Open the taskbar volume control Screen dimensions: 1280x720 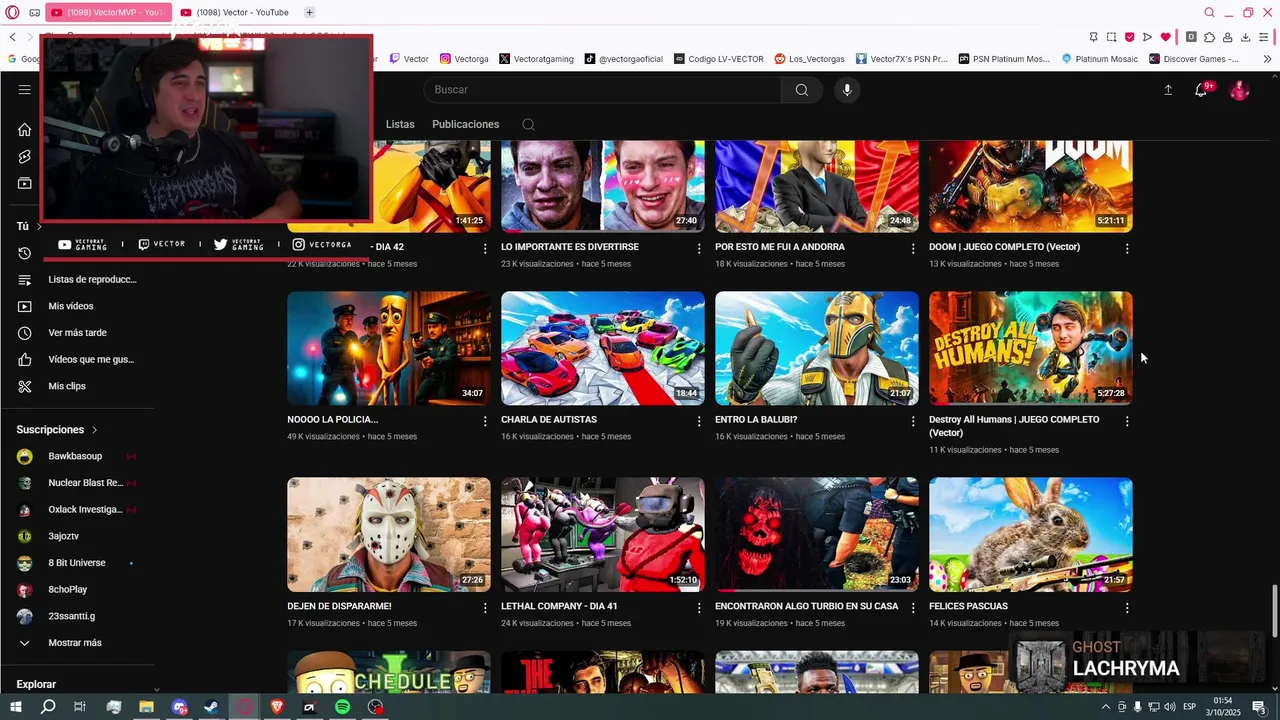[1172, 707]
